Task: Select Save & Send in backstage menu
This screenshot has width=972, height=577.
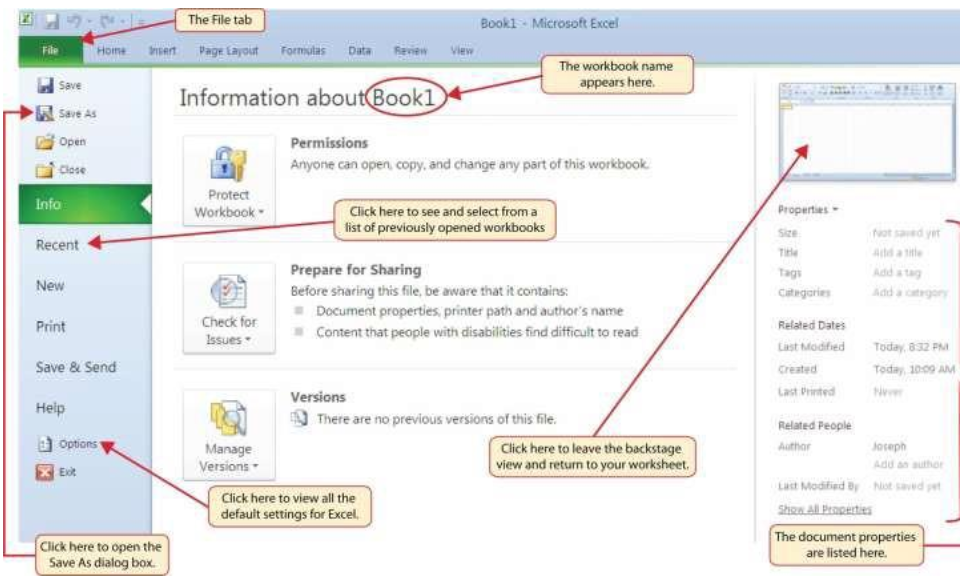Action: pos(76,367)
